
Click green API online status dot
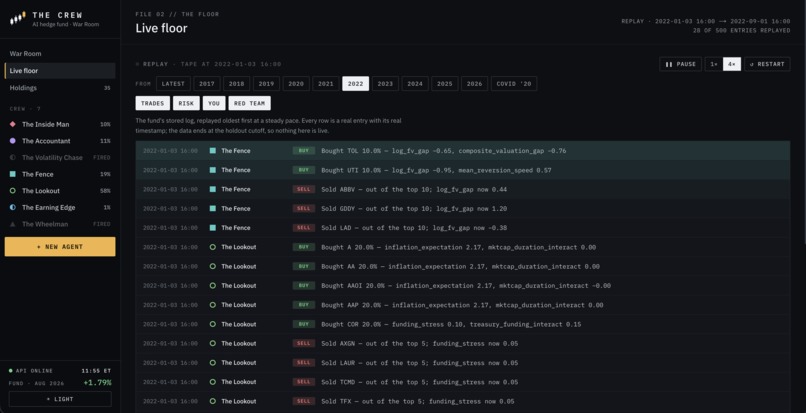tap(11, 370)
